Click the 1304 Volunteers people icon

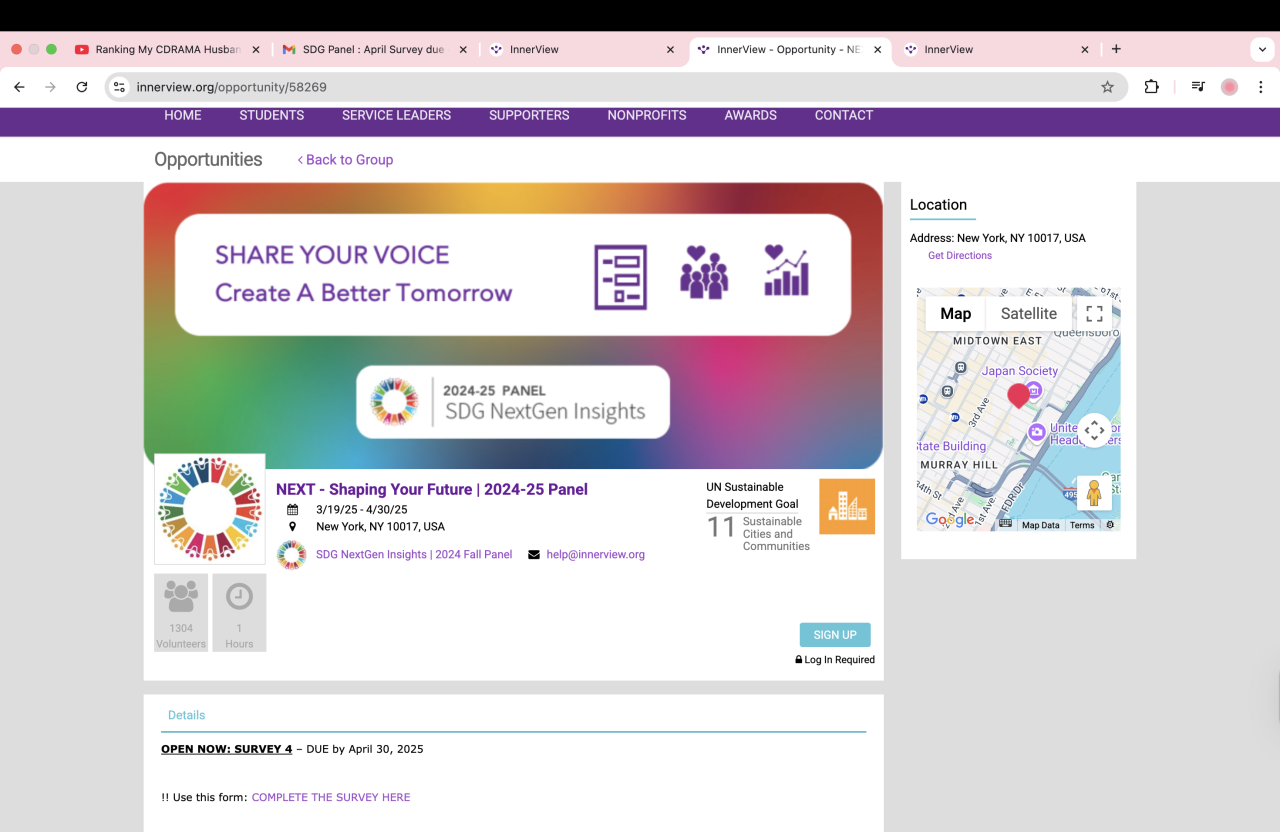click(x=181, y=596)
